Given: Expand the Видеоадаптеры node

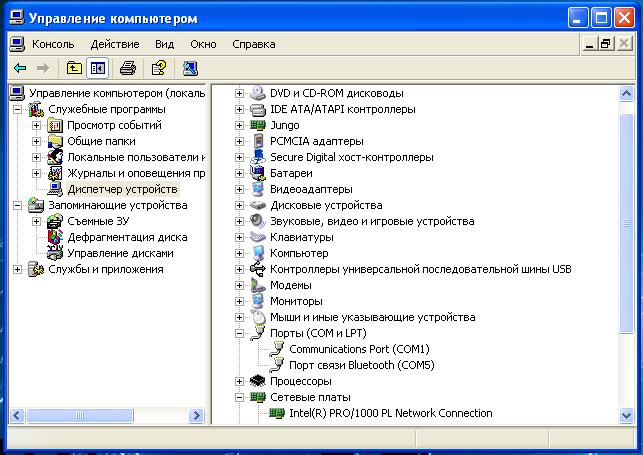Looking at the screenshot, I should 240,189.
